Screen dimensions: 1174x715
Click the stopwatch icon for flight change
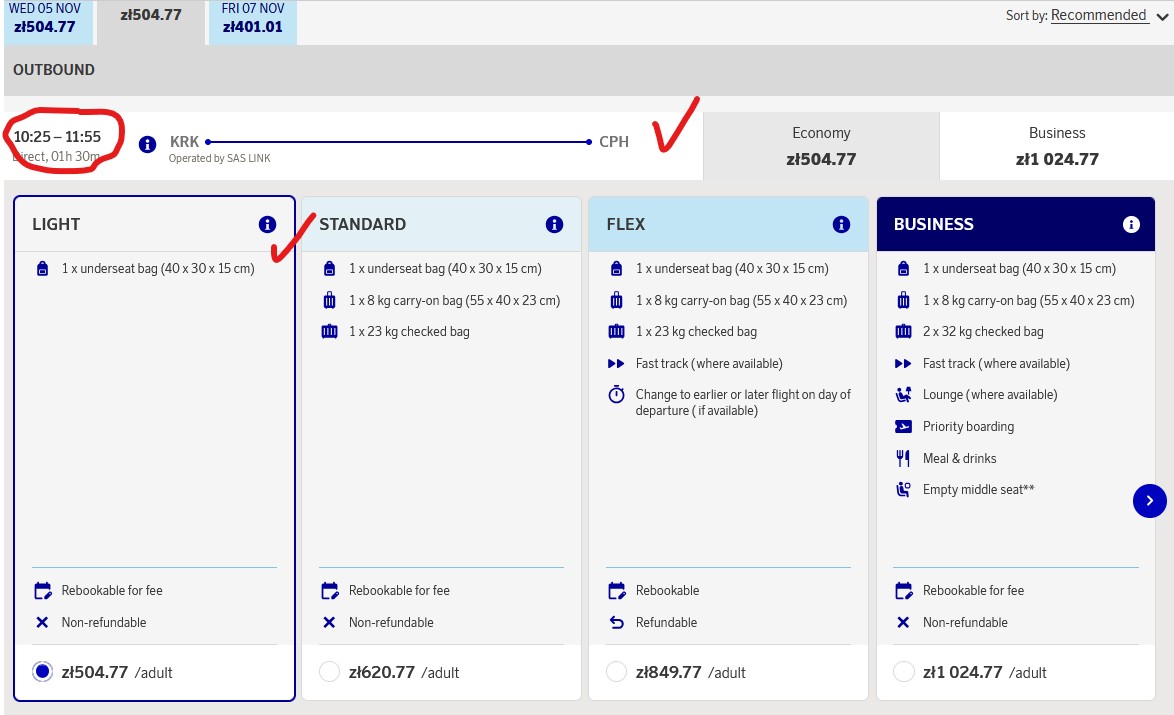pyautogui.click(x=616, y=395)
